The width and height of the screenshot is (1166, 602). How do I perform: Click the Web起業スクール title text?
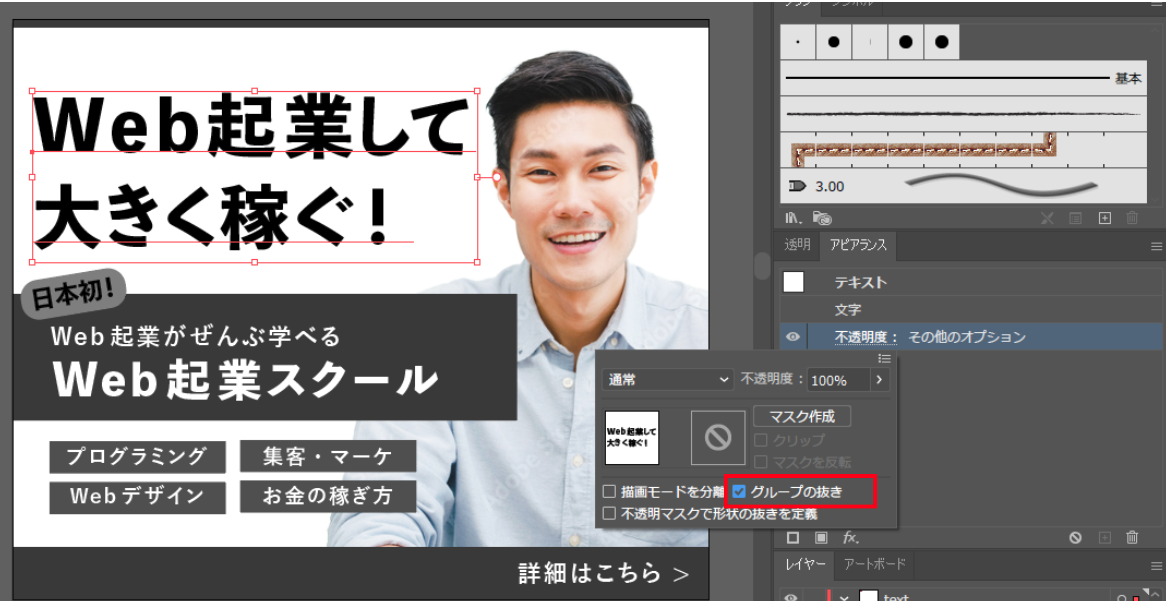pyautogui.click(x=245, y=379)
